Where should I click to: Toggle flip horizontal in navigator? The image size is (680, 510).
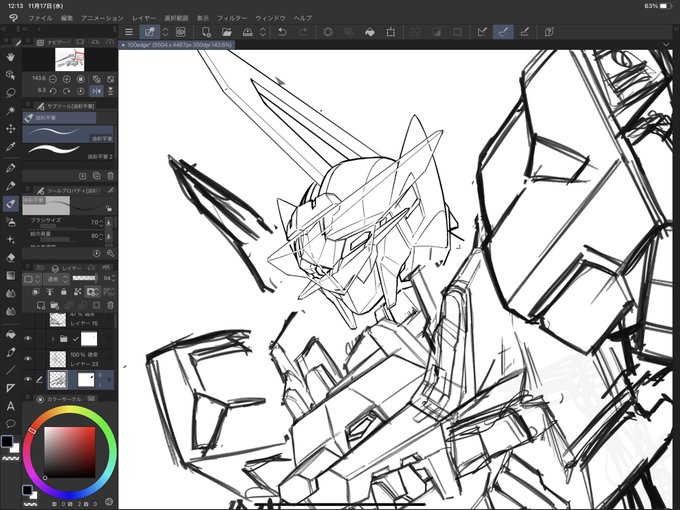coord(96,91)
